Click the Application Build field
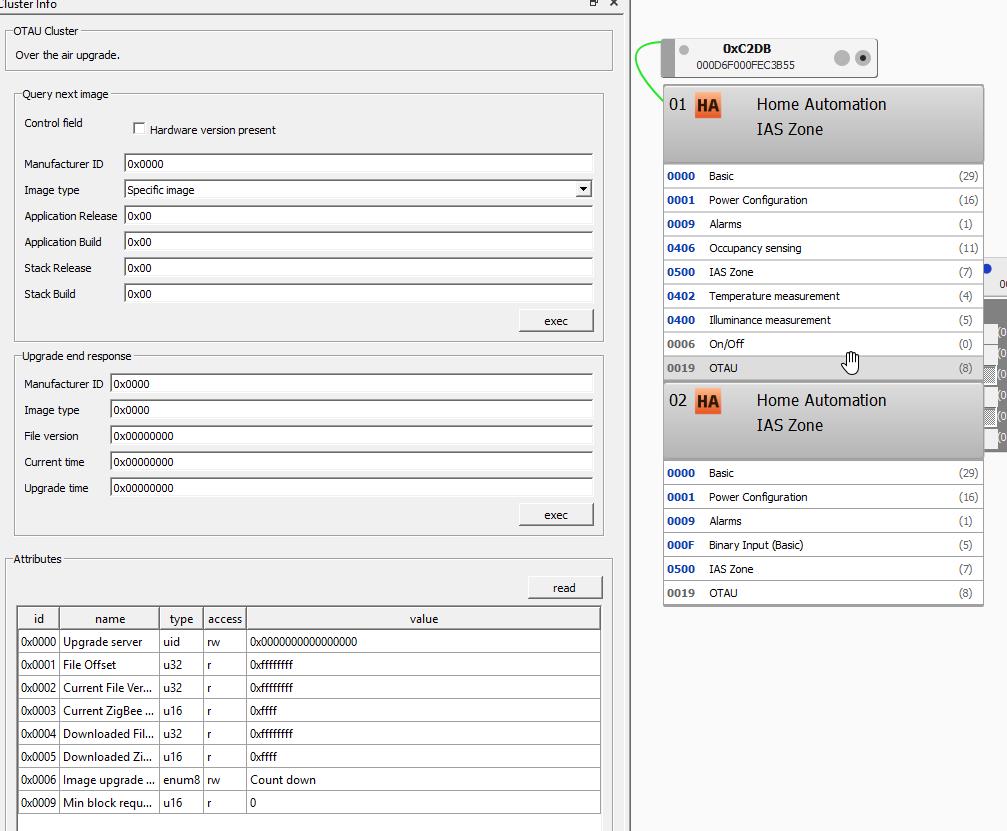This screenshot has width=1007, height=831. (x=358, y=242)
